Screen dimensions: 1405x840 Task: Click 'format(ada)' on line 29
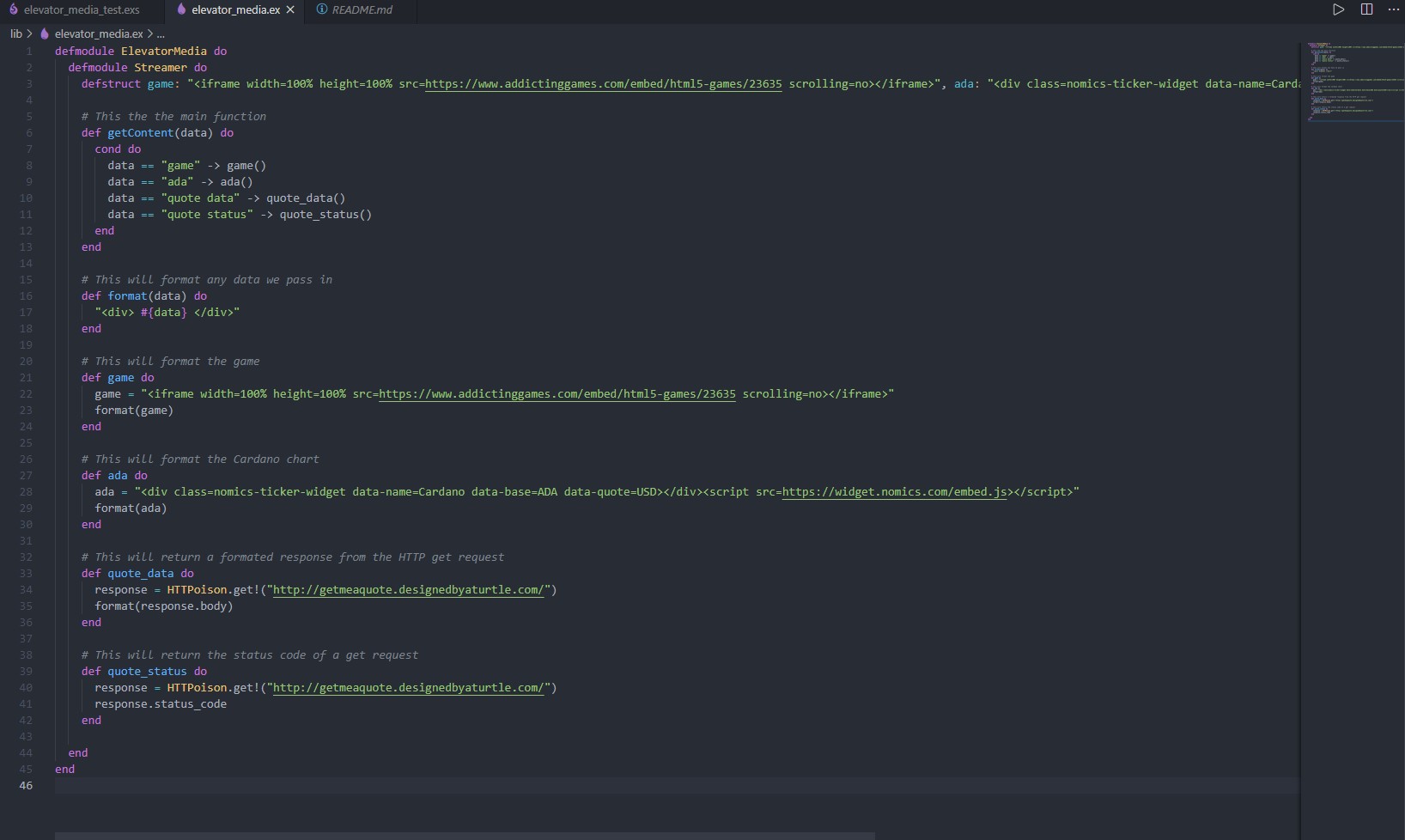point(131,508)
